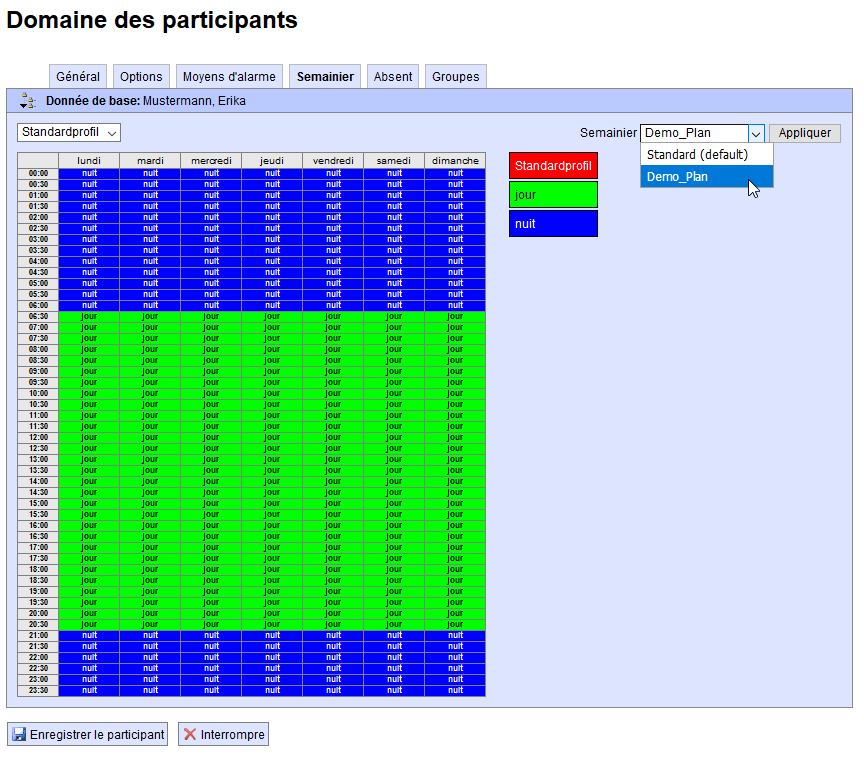Switch to the Général tab
The height and width of the screenshot is (757, 864).
pos(77,77)
